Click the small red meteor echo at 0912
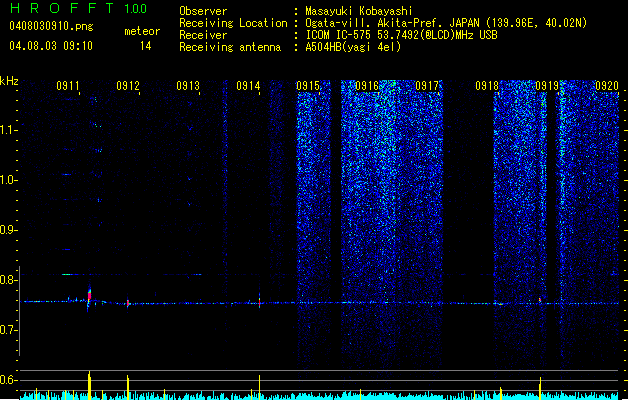 pyautogui.click(x=128, y=303)
